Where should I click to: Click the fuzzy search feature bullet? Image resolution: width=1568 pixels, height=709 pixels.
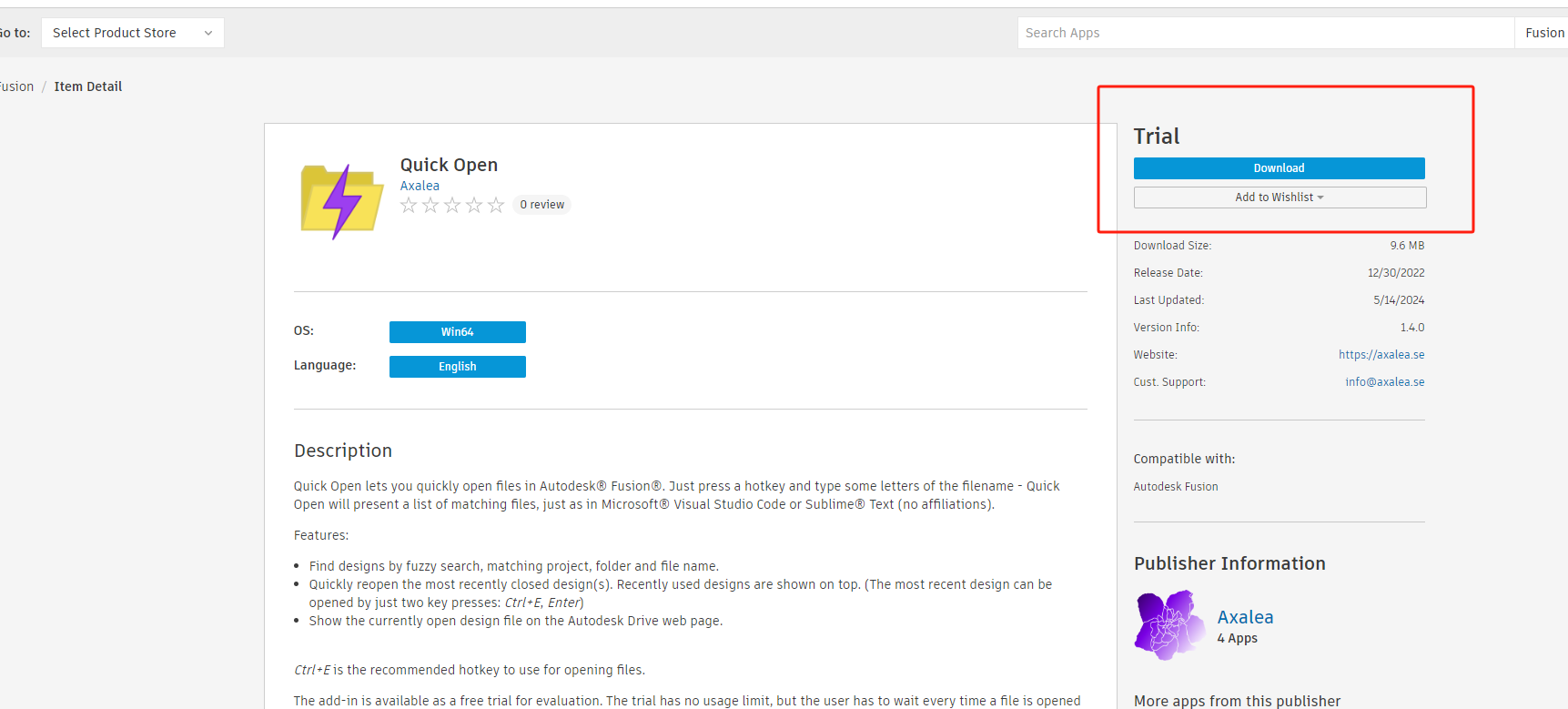pyautogui.click(x=514, y=566)
